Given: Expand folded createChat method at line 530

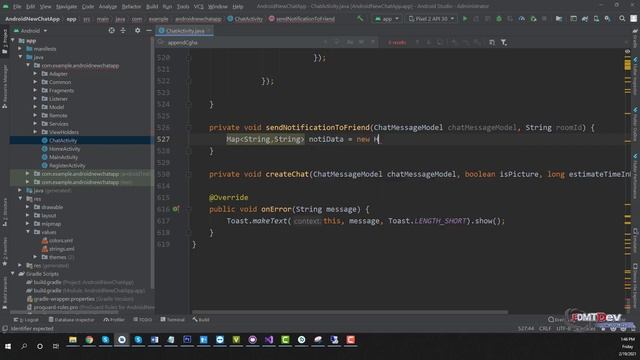Looking at the screenshot, I should 188,174.
